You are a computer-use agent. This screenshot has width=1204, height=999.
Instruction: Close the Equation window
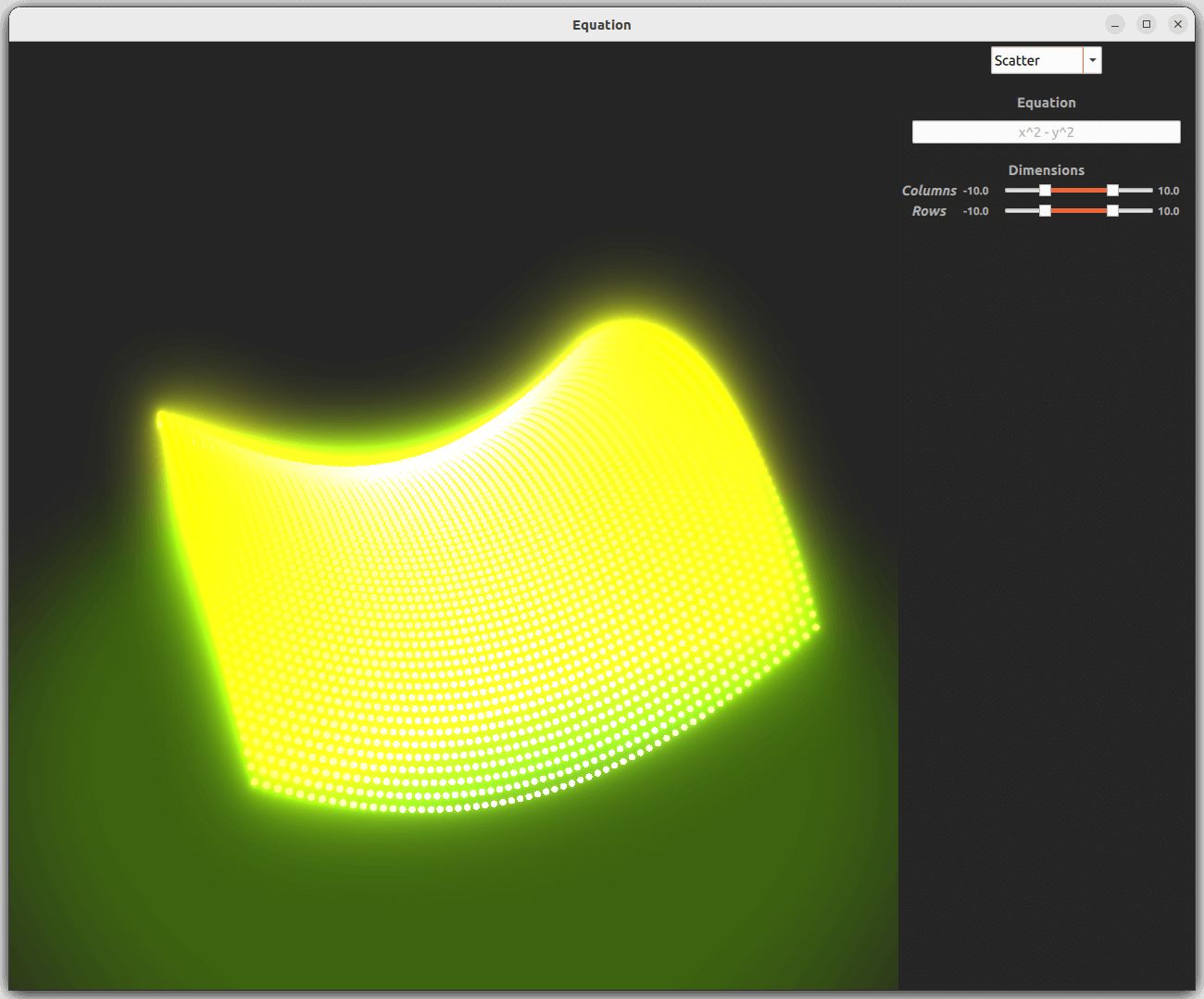tap(1178, 24)
